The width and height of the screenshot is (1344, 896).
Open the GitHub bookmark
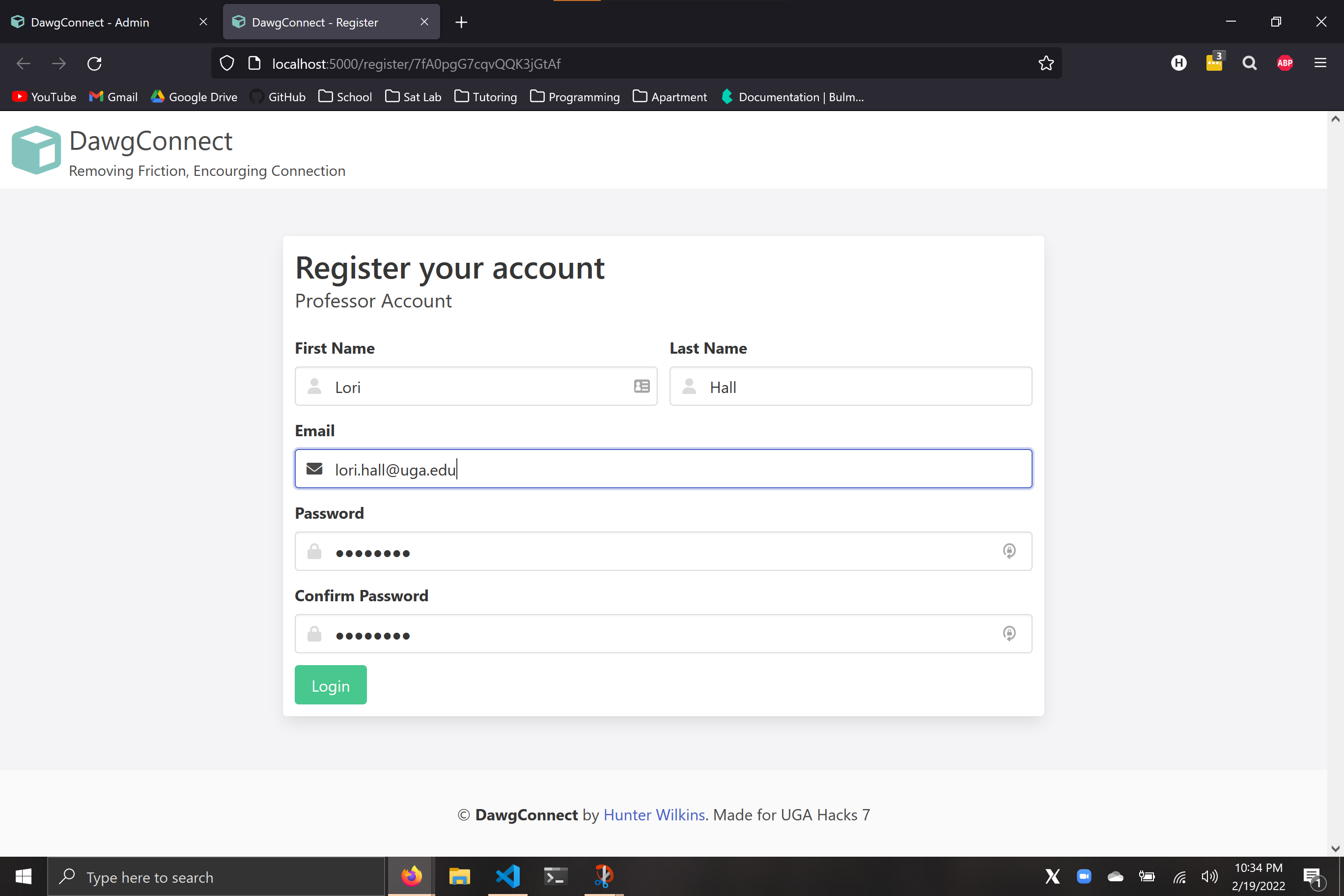coord(279,97)
